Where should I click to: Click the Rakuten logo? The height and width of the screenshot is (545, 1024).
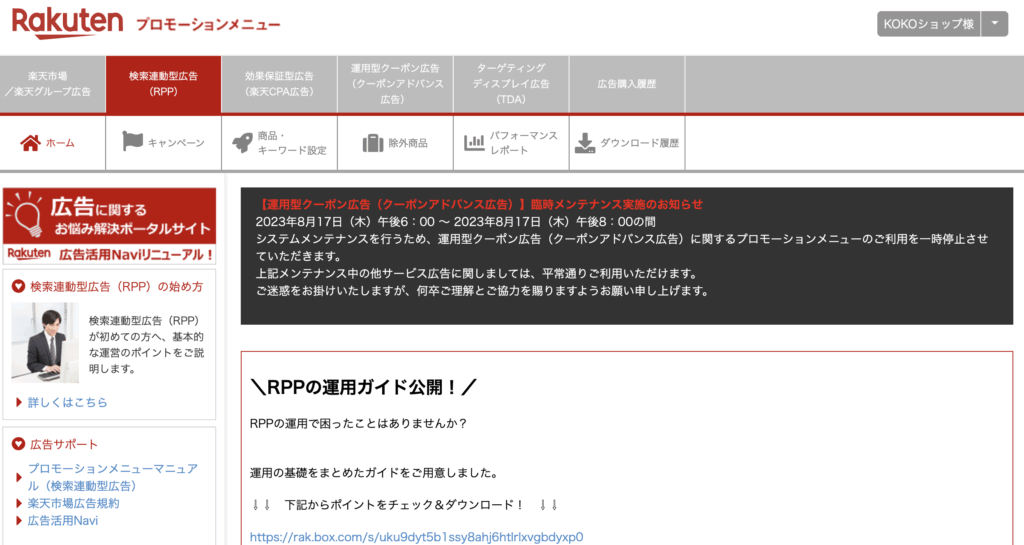coord(67,23)
